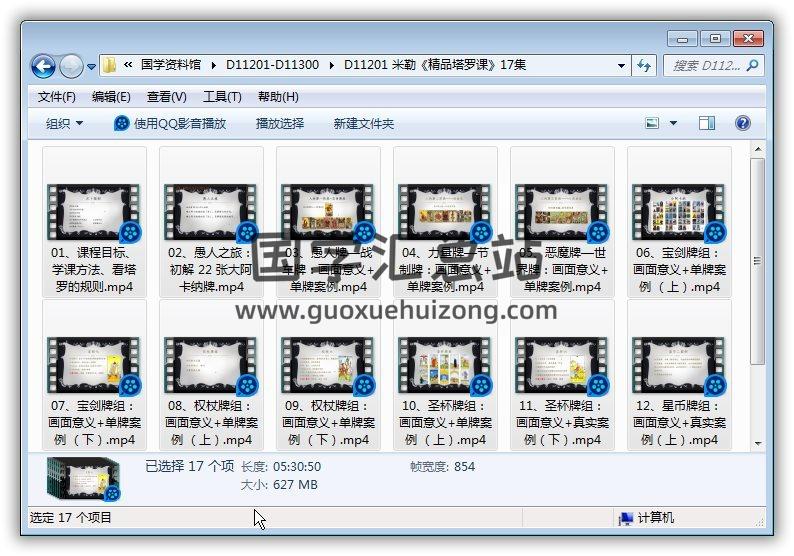Click file name 06、宝剑牌组：画面意义+单牌案例（上）.mp4
The image size is (794, 556).
click(x=679, y=269)
